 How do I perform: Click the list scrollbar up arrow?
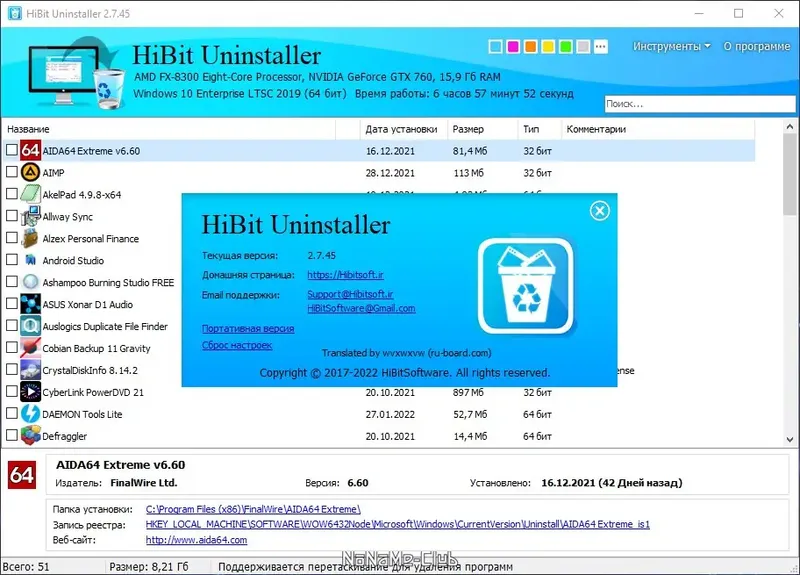pyautogui.click(x=790, y=127)
